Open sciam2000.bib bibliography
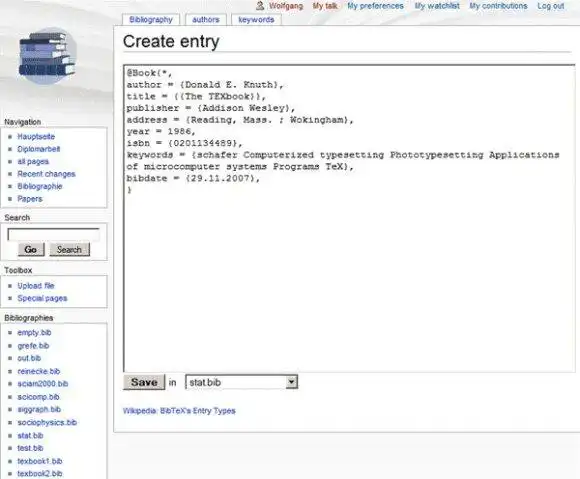 coord(43,384)
